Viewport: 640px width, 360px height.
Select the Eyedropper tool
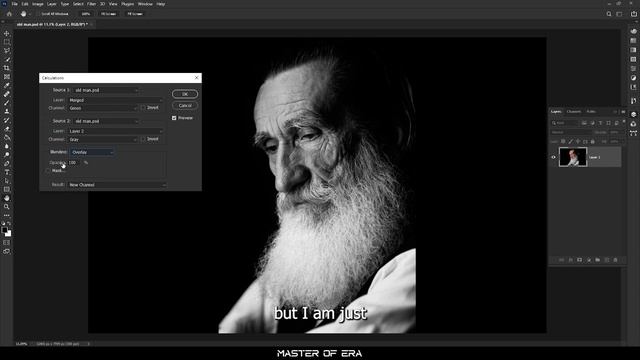[7, 85]
